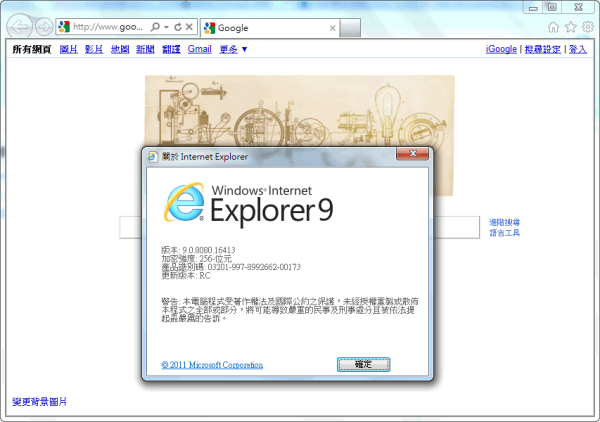Refresh the page with the reload icon
600x422 pixels.
click(x=178, y=27)
